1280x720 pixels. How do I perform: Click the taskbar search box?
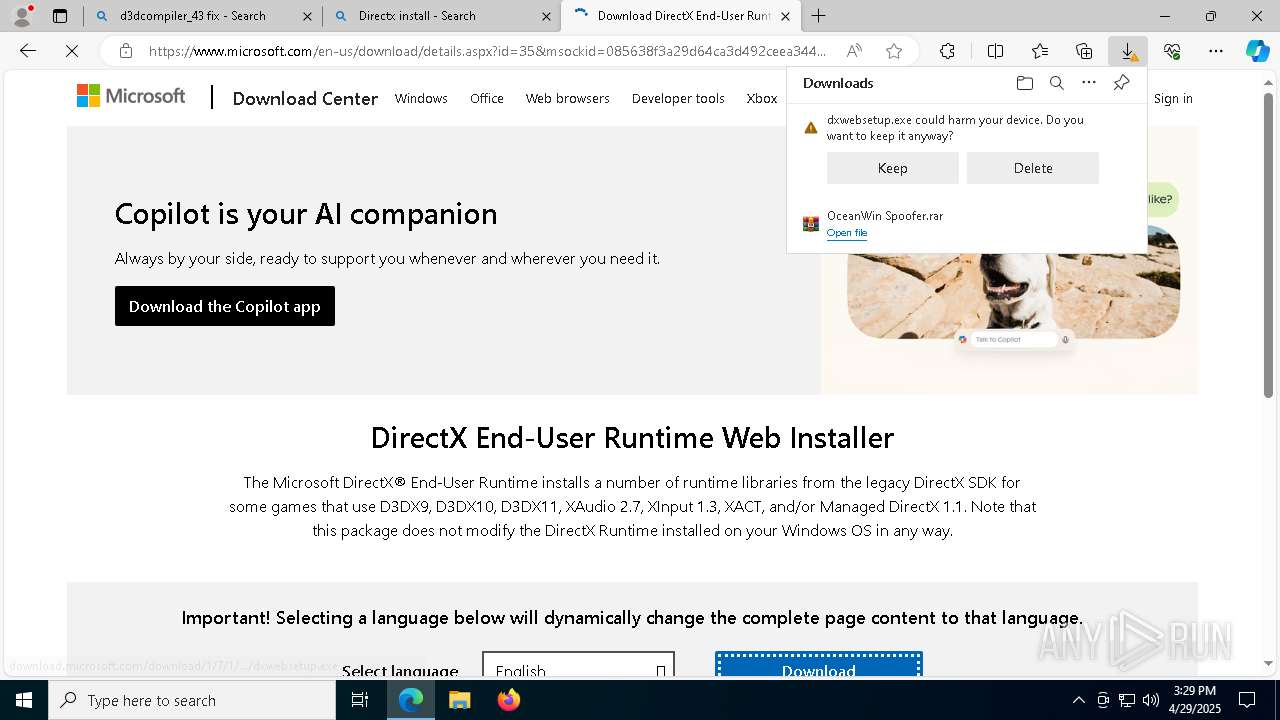pyautogui.click(x=192, y=700)
